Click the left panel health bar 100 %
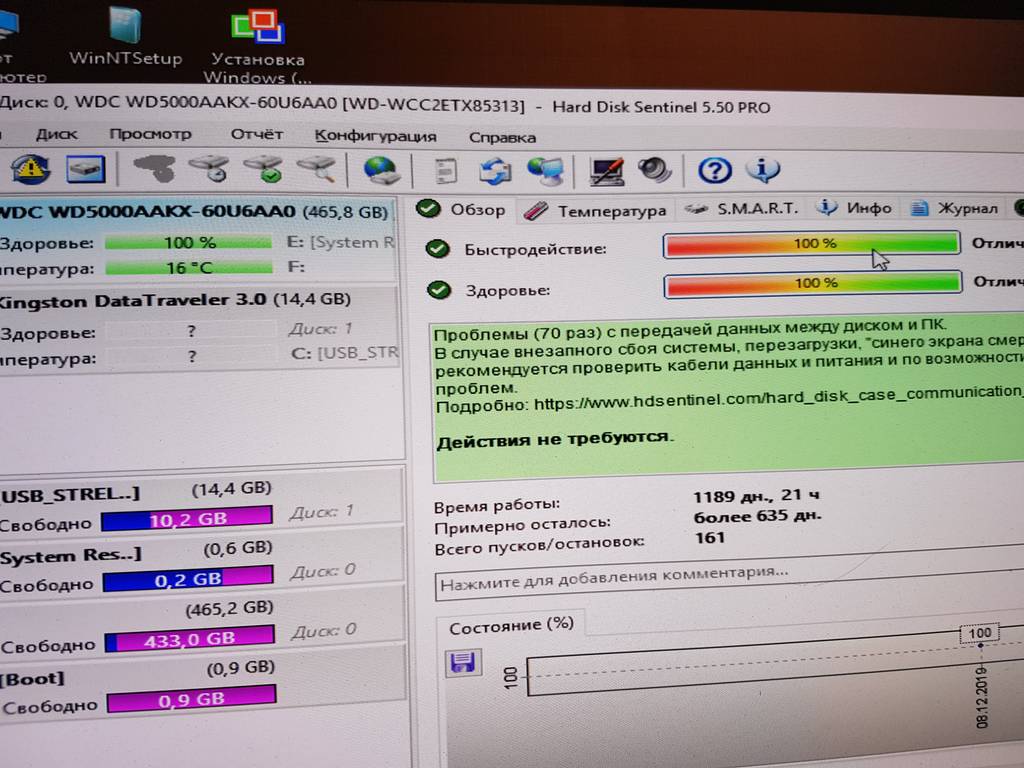The image size is (1024, 768). tap(189, 243)
